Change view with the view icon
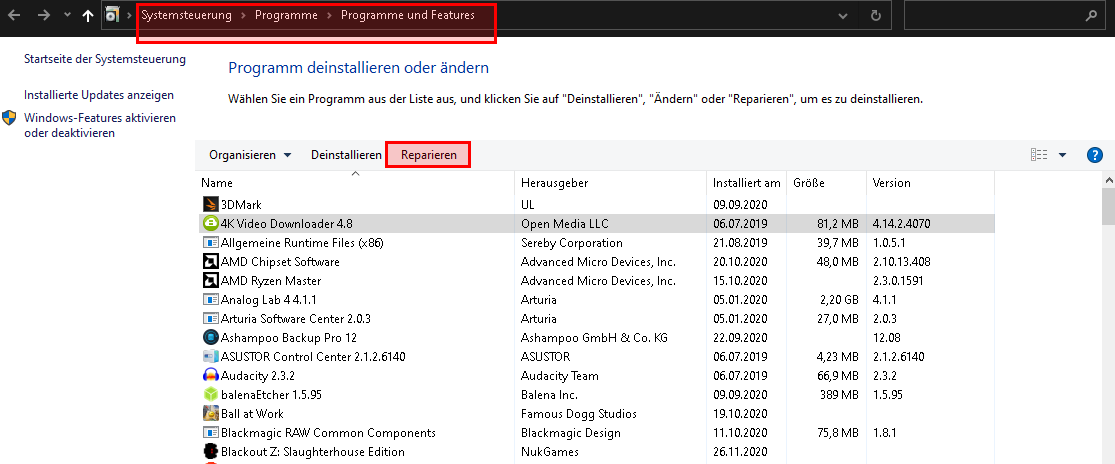Viewport: 1115px width, 464px height. [x=1039, y=155]
